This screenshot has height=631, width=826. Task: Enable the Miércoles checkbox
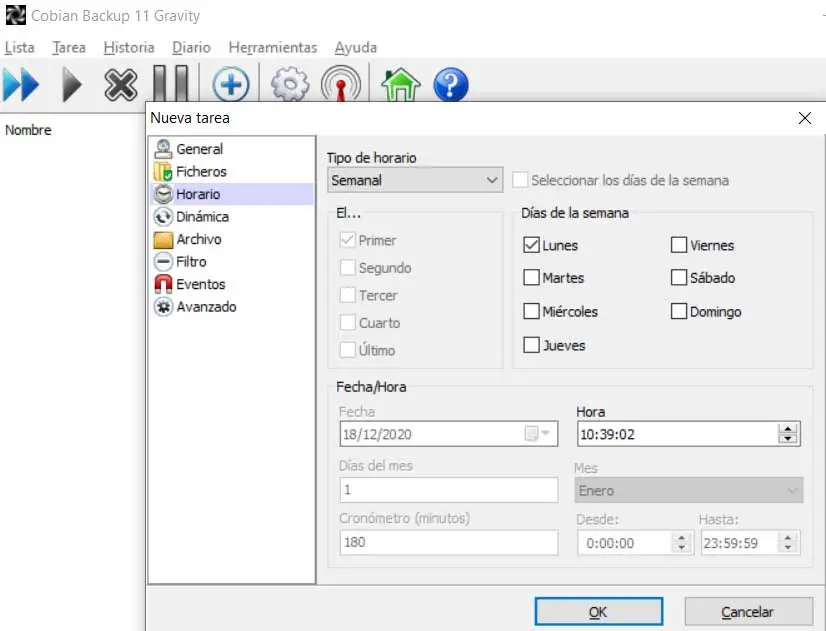(531, 311)
